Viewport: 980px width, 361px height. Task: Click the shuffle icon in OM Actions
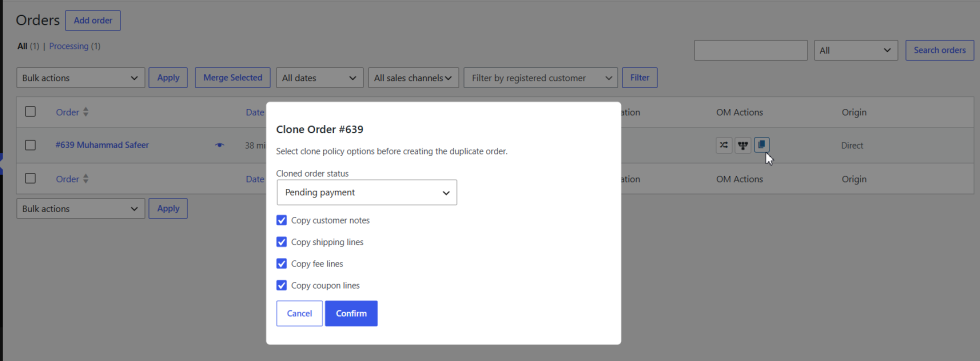pos(723,145)
